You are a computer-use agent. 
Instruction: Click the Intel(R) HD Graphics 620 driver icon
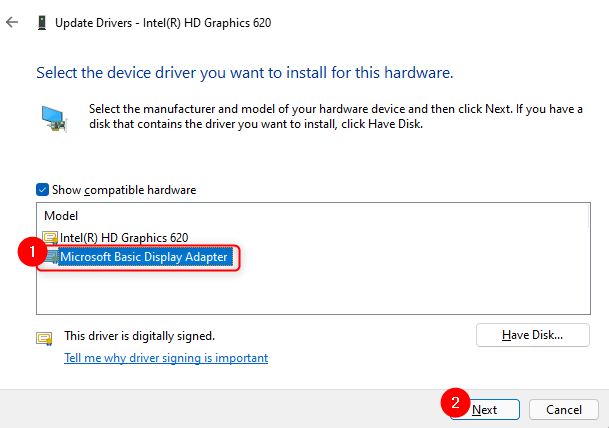51,238
